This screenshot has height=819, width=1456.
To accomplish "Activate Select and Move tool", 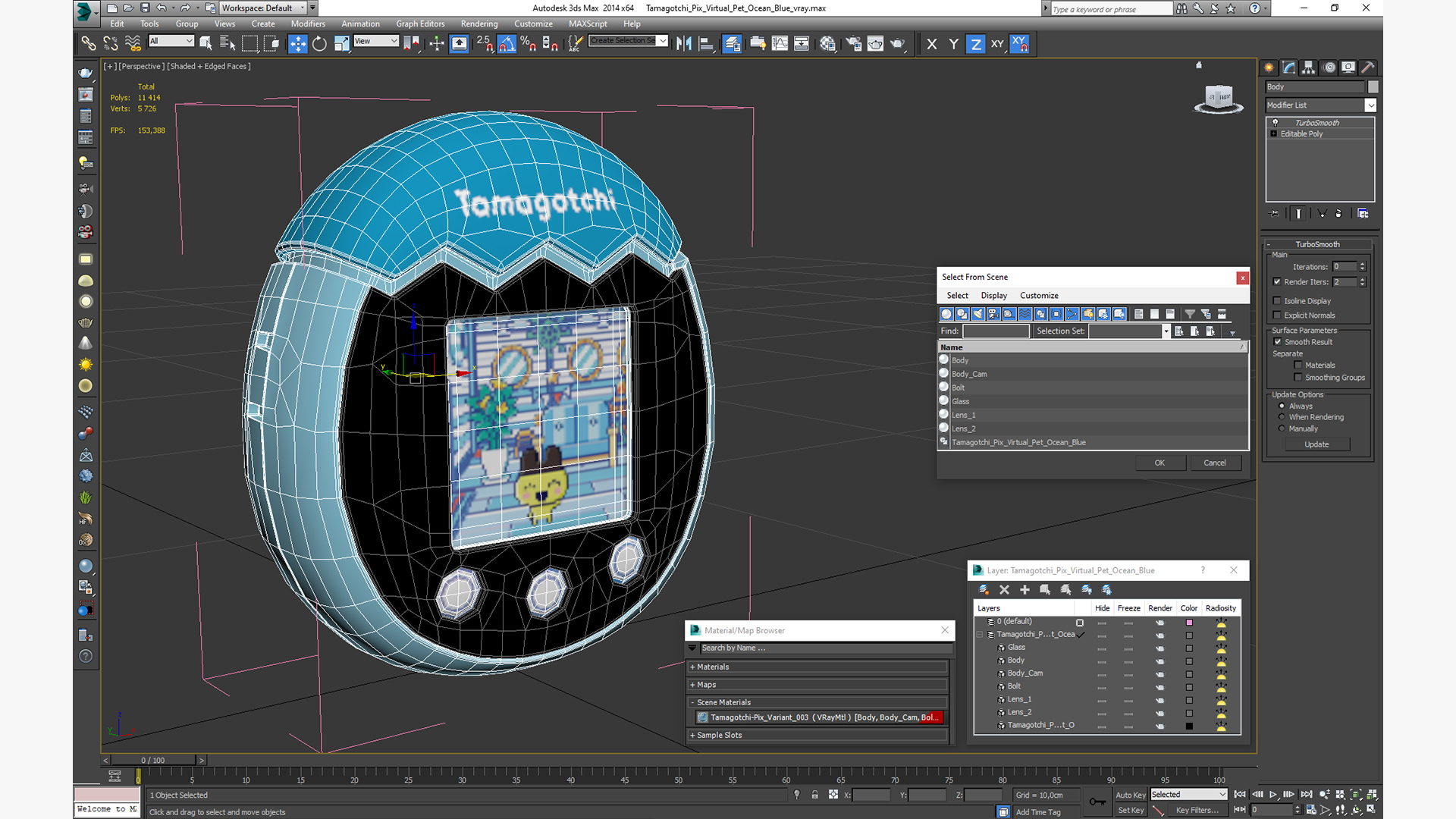I will pyautogui.click(x=297, y=44).
